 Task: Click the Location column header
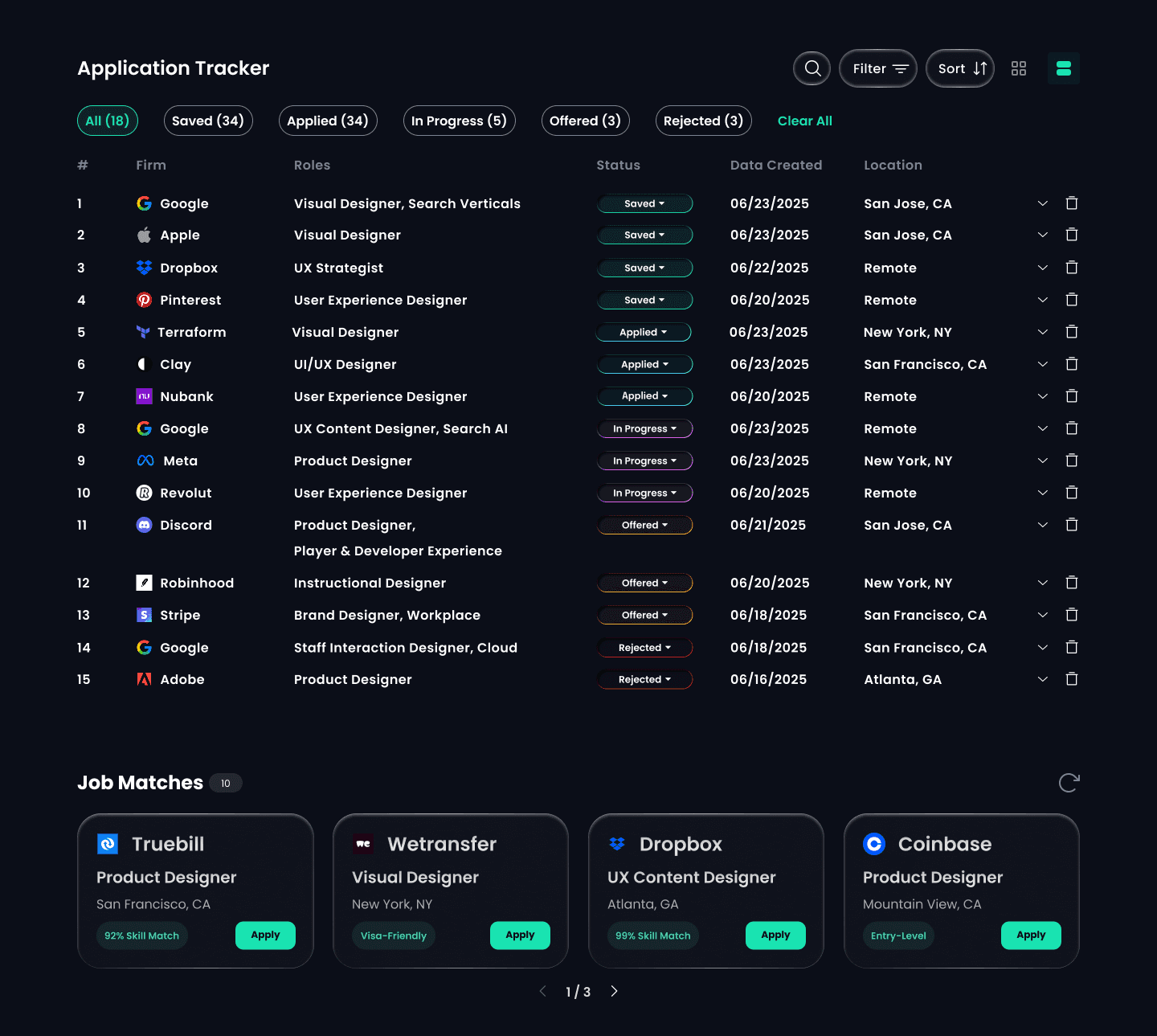893,165
